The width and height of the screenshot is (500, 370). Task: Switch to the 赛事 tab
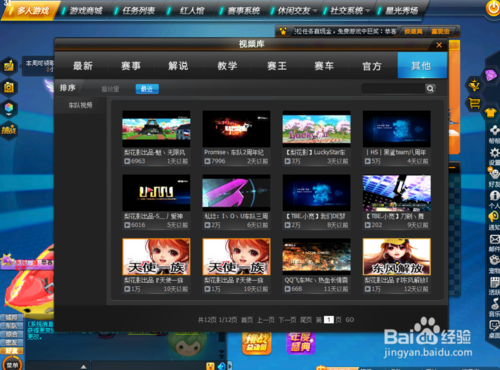(x=131, y=66)
